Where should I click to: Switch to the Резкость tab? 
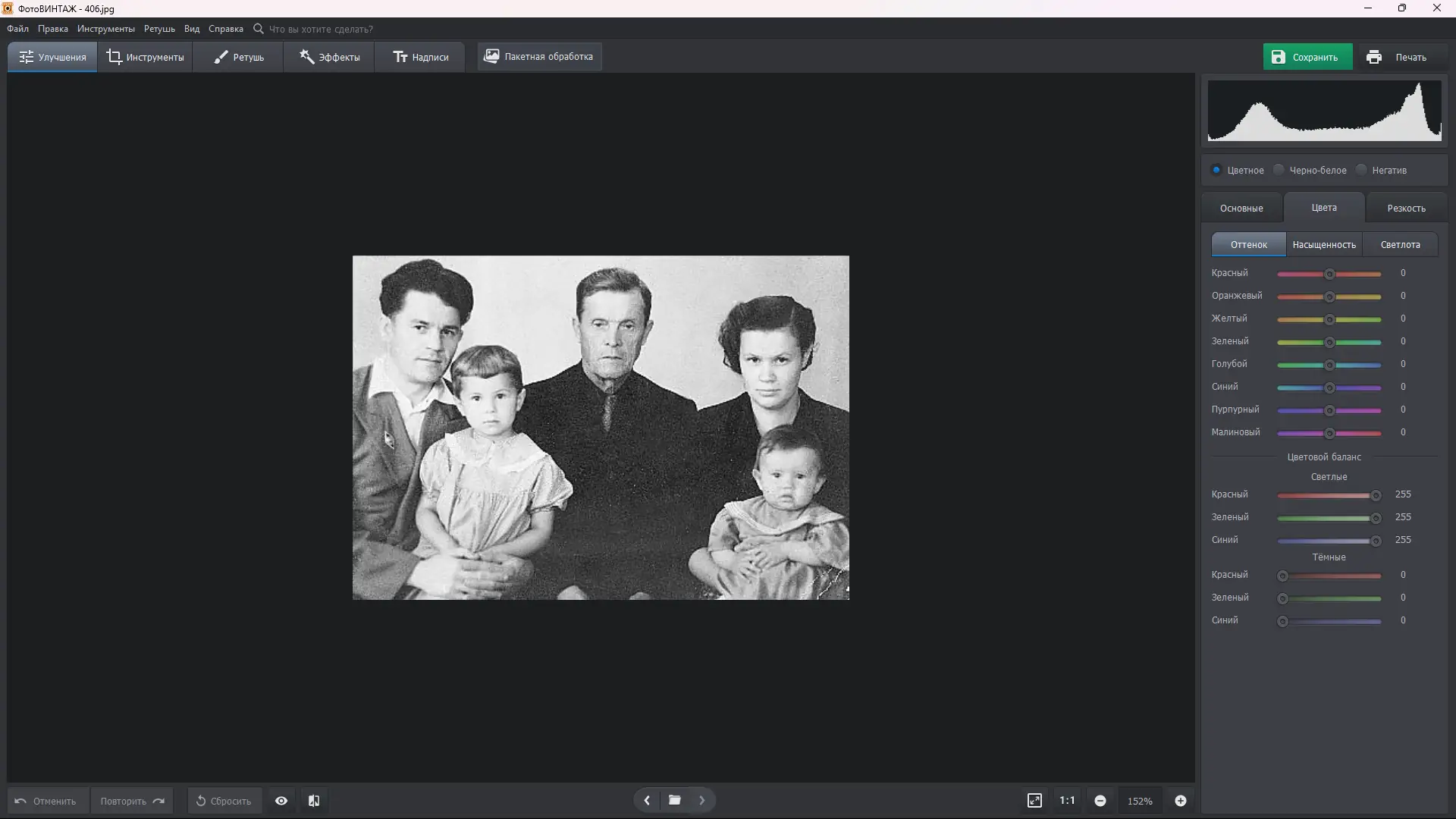coord(1406,208)
